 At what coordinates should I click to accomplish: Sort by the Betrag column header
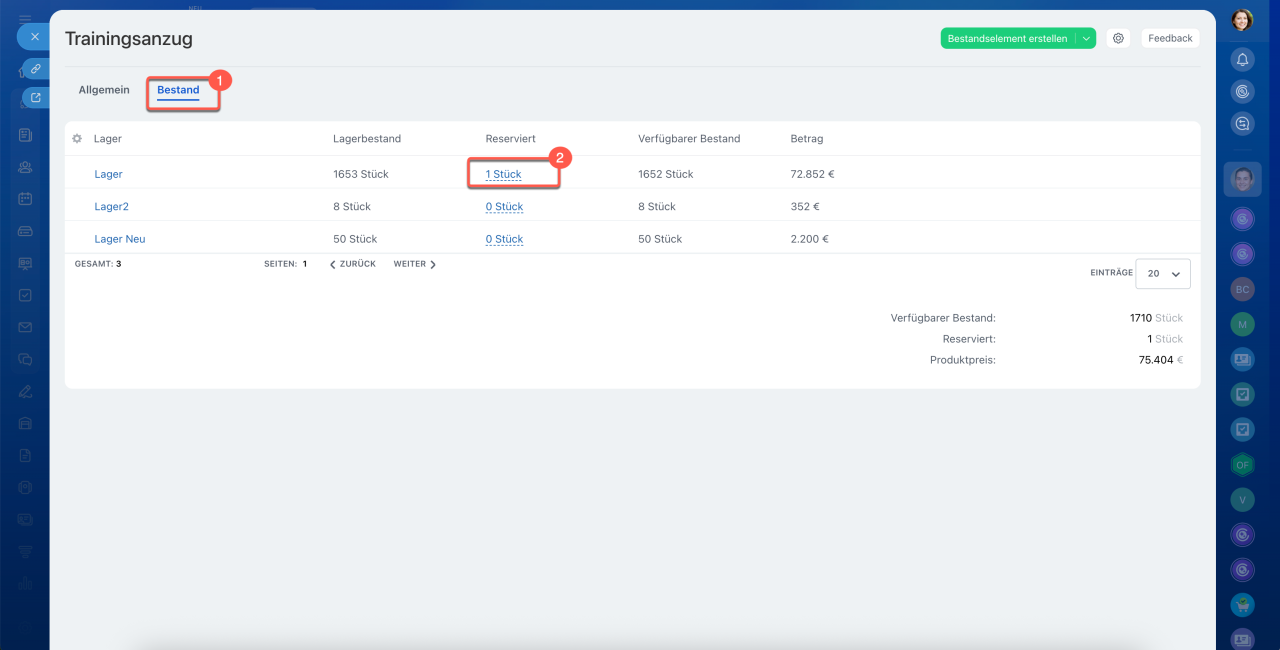click(x=807, y=139)
